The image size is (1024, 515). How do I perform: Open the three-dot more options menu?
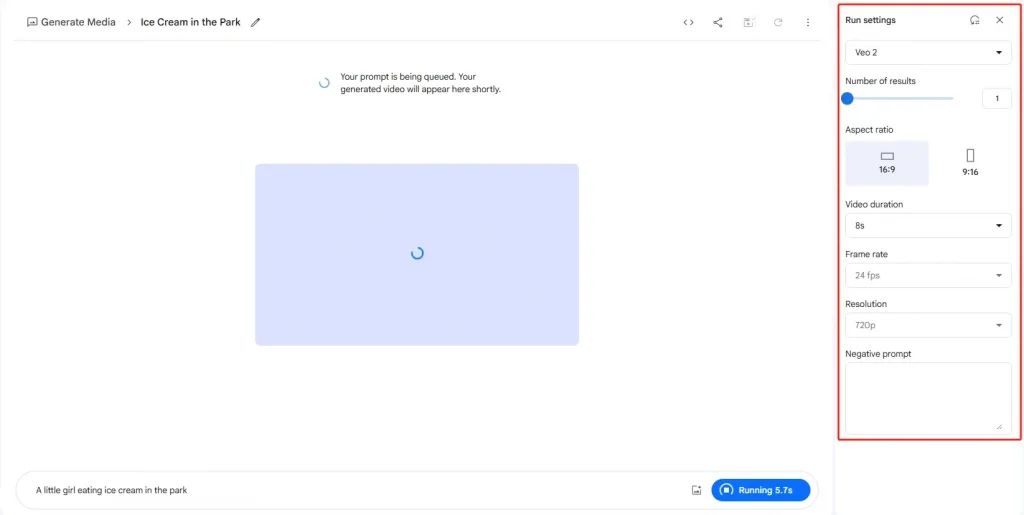point(808,22)
